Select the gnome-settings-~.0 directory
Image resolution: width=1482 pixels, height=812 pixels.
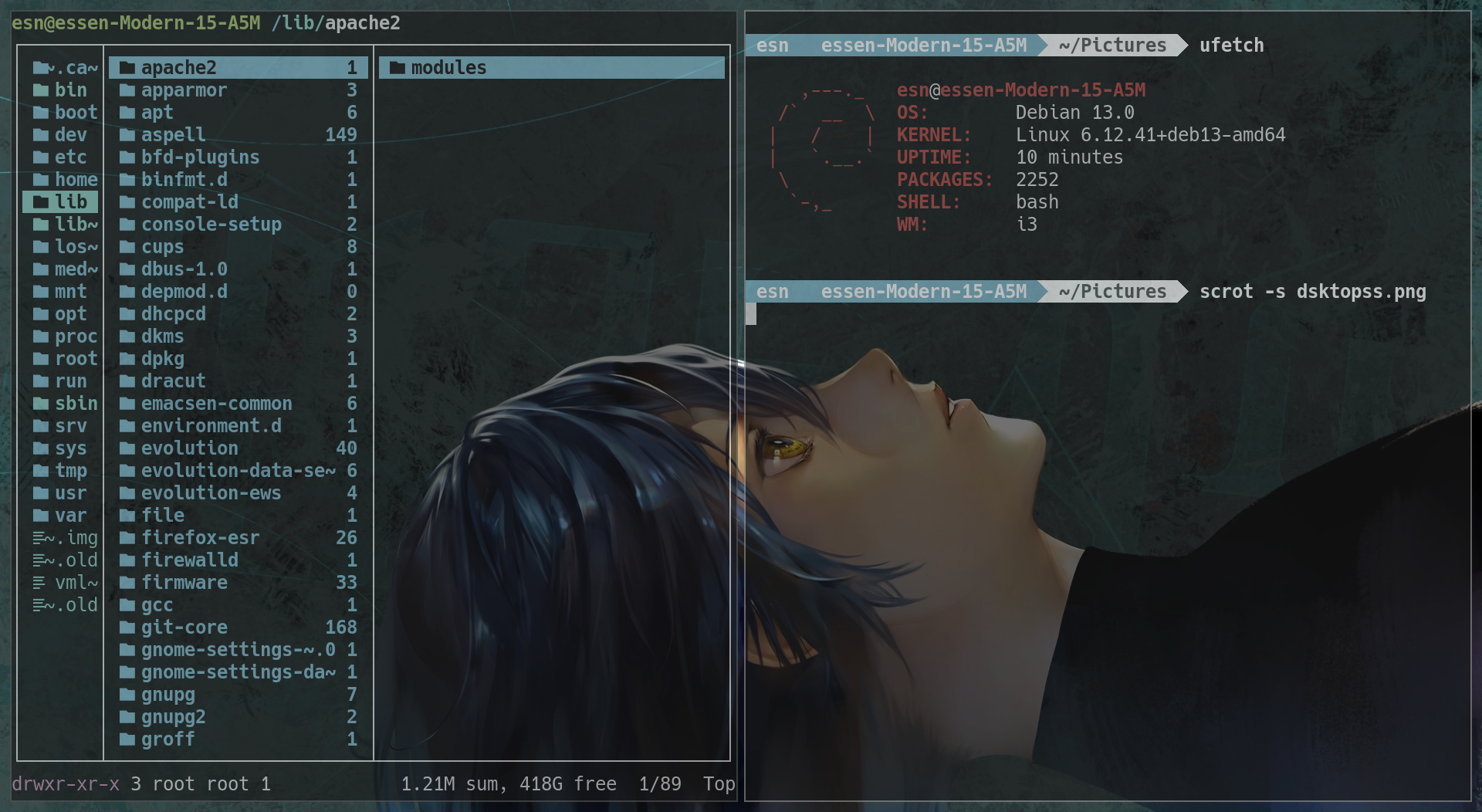[239, 650]
